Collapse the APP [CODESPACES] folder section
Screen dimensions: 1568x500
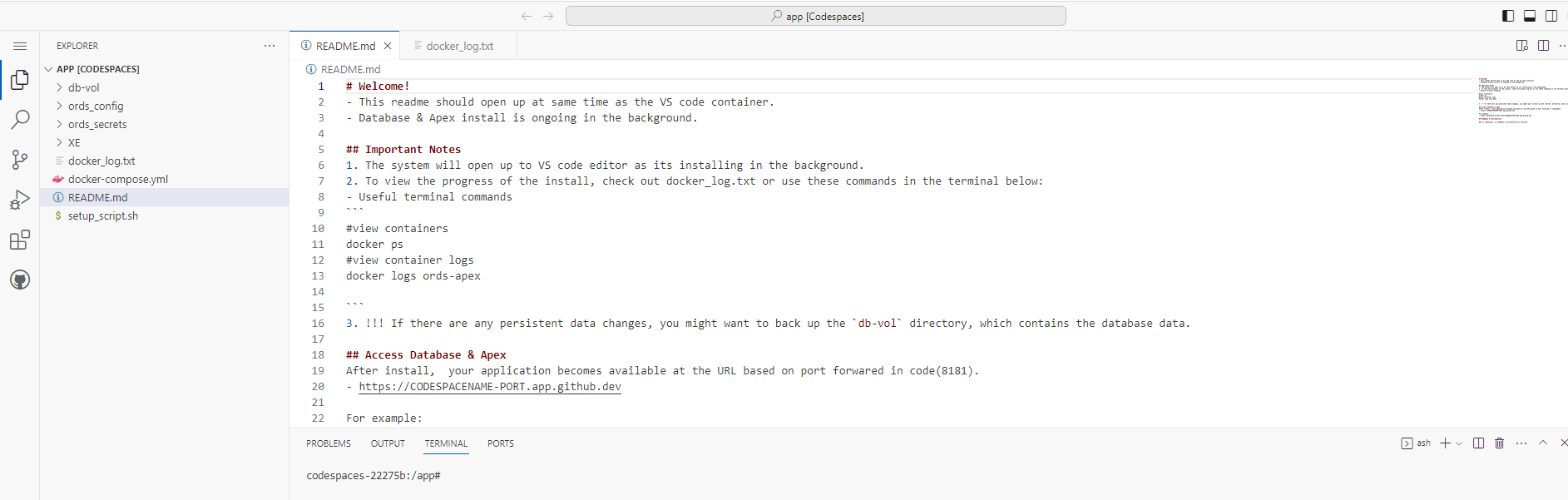pyautogui.click(x=97, y=69)
